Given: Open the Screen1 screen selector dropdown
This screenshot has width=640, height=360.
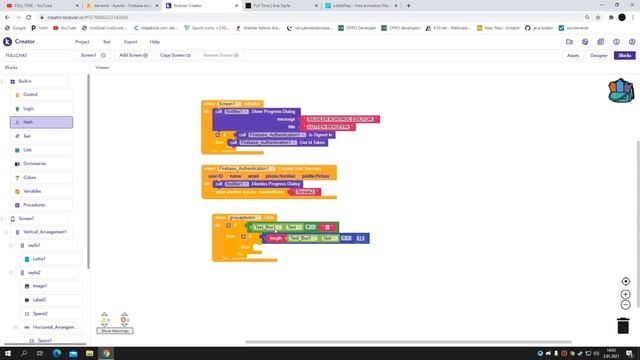Looking at the screenshot, I should (x=93, y=55).
